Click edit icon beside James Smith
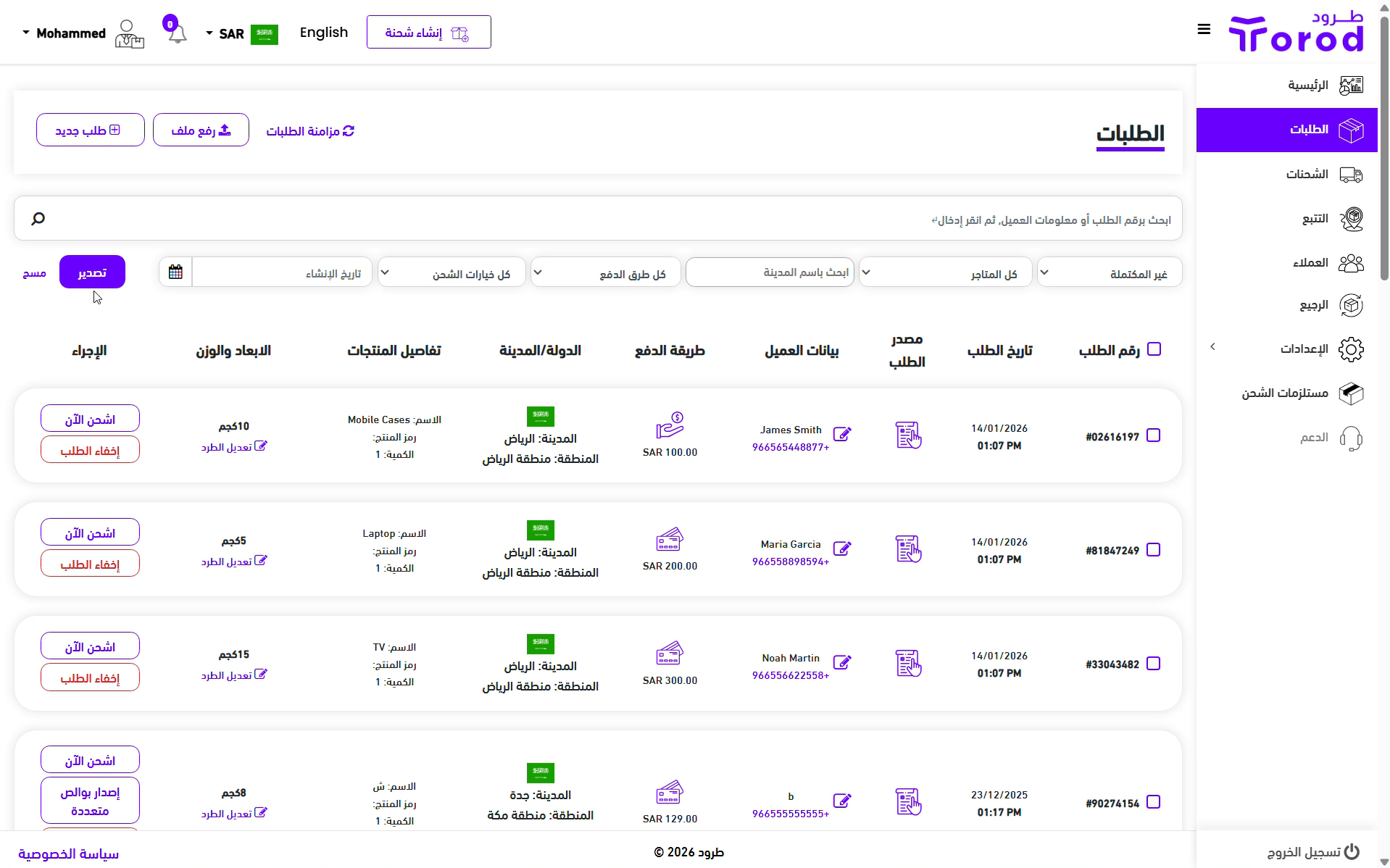The image size is (1390, 868). [841, 434]
